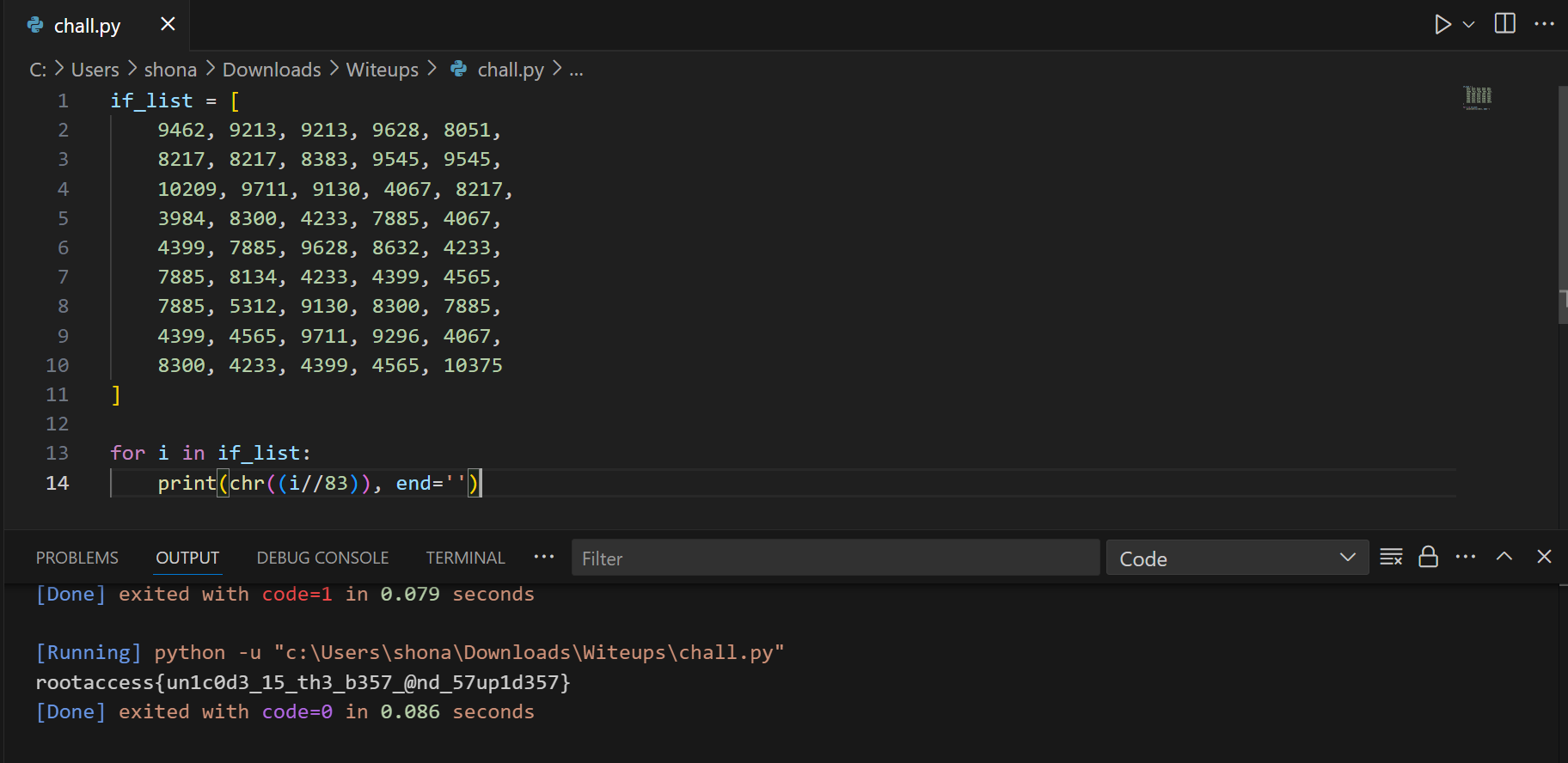Split the editor to the right

[x=1505, y=23]
